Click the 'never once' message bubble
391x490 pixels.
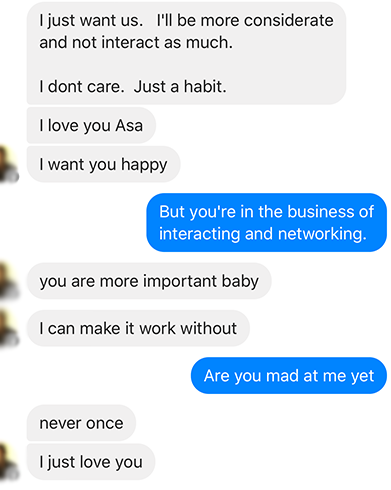(x=81, y=423)
